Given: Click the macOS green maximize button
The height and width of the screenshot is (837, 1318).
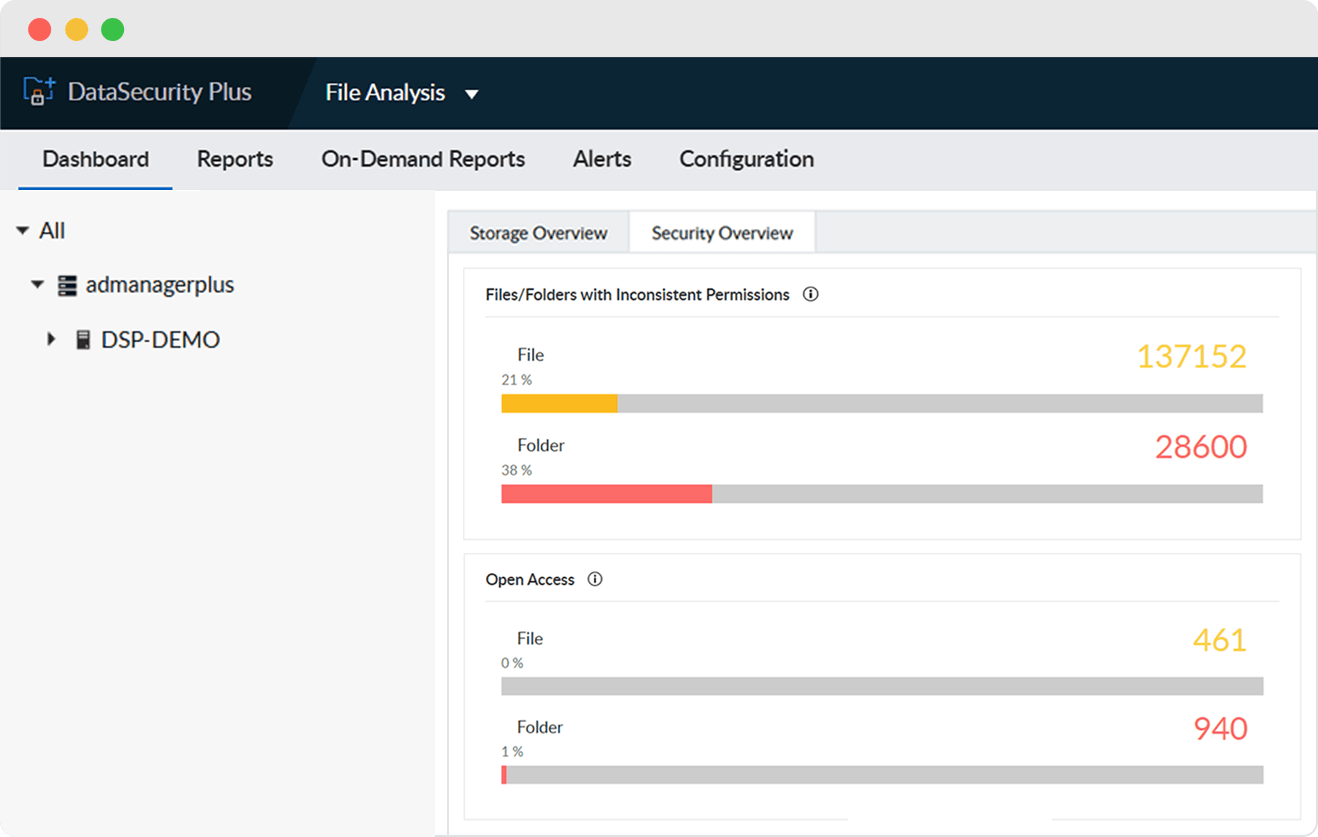Looking at the screenshot, I should click(113, 29).
